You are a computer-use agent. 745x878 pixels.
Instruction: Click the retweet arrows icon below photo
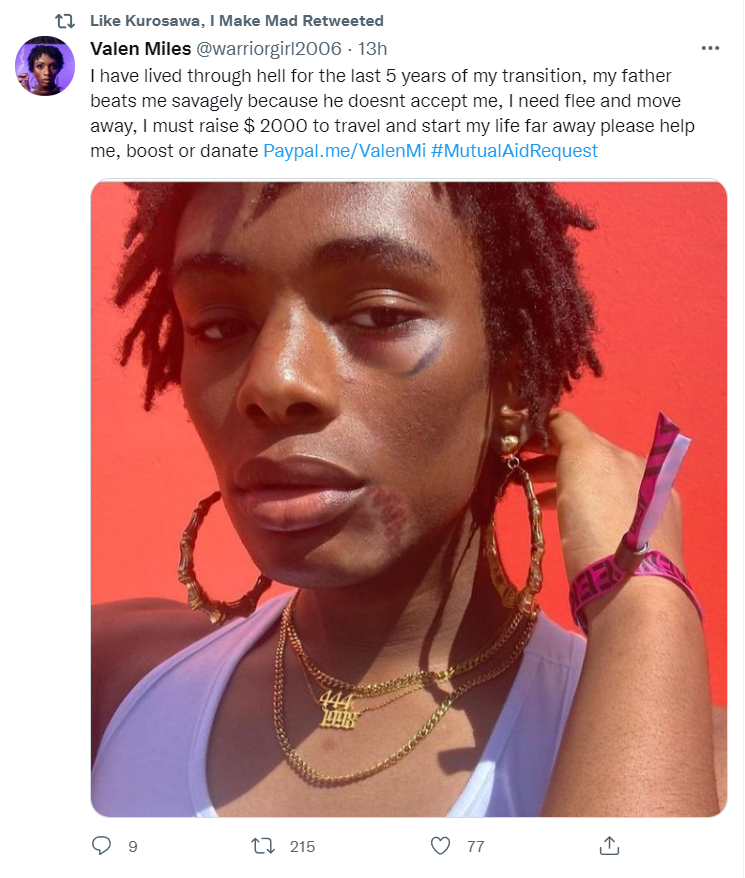click(263, 846)
